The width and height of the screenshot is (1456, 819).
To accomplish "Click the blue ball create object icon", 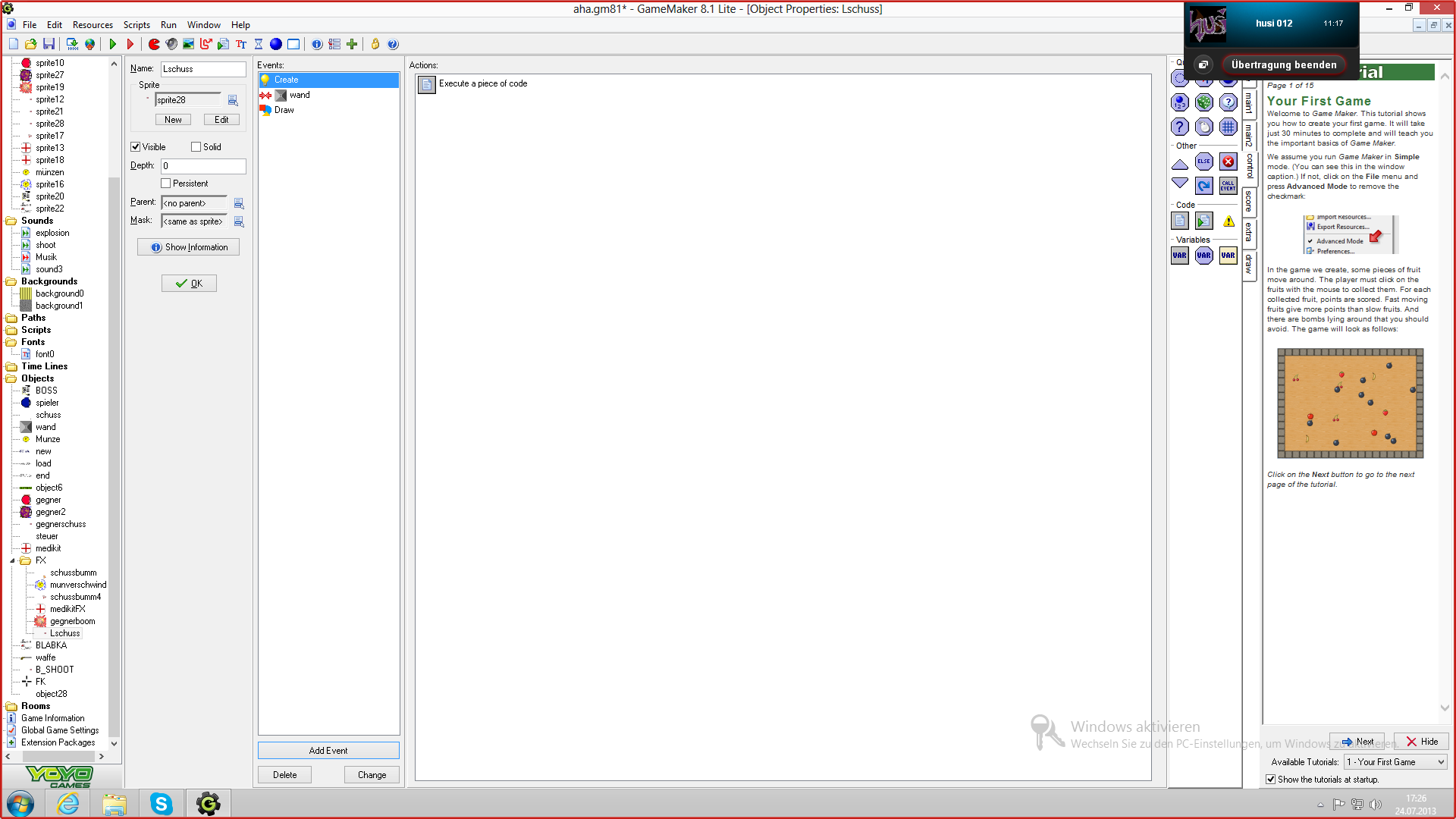I will tap(276, 45).
